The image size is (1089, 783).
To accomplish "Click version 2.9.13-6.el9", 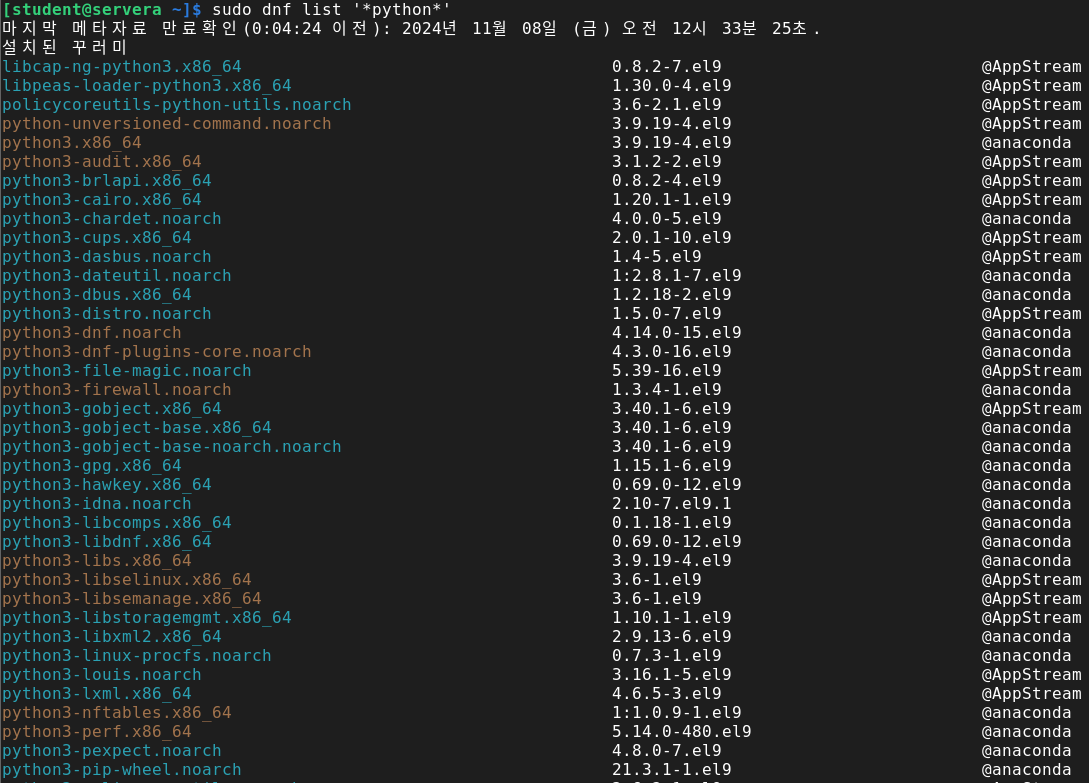I will [x=672, y=636].
